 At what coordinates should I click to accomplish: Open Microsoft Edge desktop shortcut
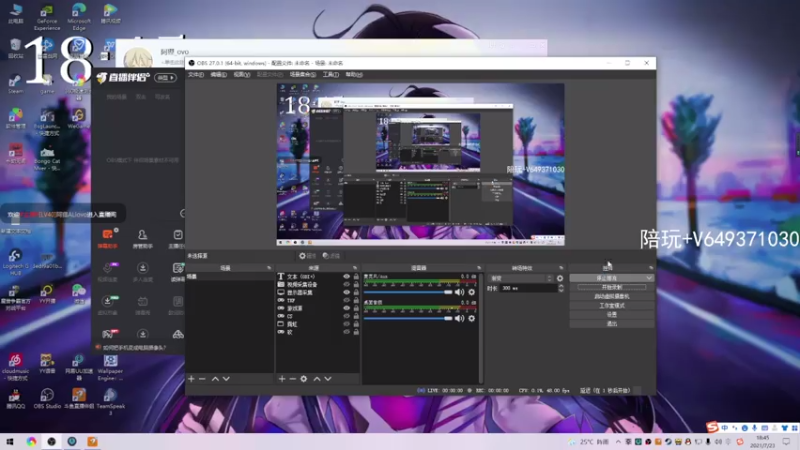coord(79,18)
